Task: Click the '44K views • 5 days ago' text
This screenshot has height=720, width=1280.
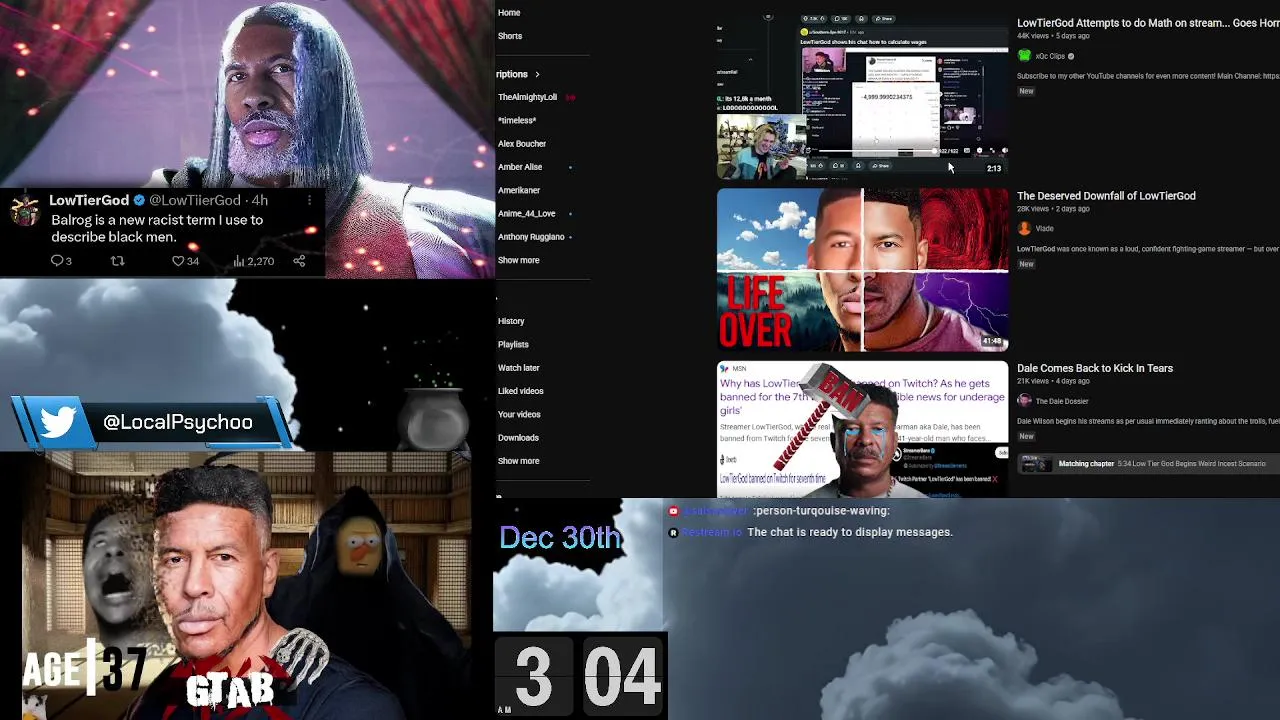Action: (1053, 36)
